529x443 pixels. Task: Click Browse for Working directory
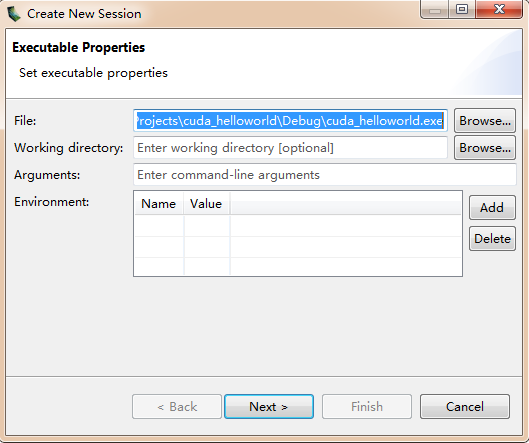[x=485, y=147]
